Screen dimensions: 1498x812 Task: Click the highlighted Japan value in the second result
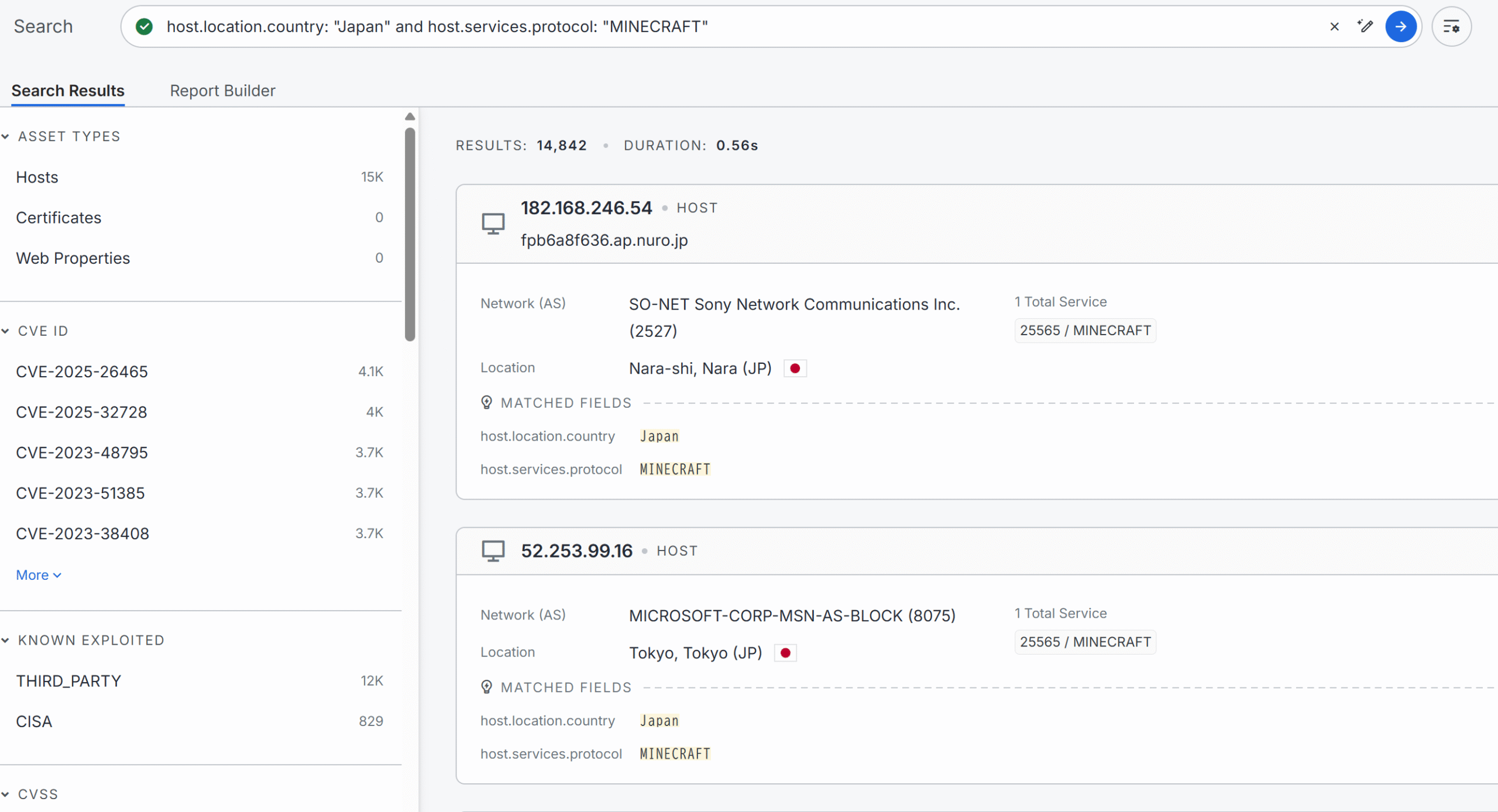659,721
